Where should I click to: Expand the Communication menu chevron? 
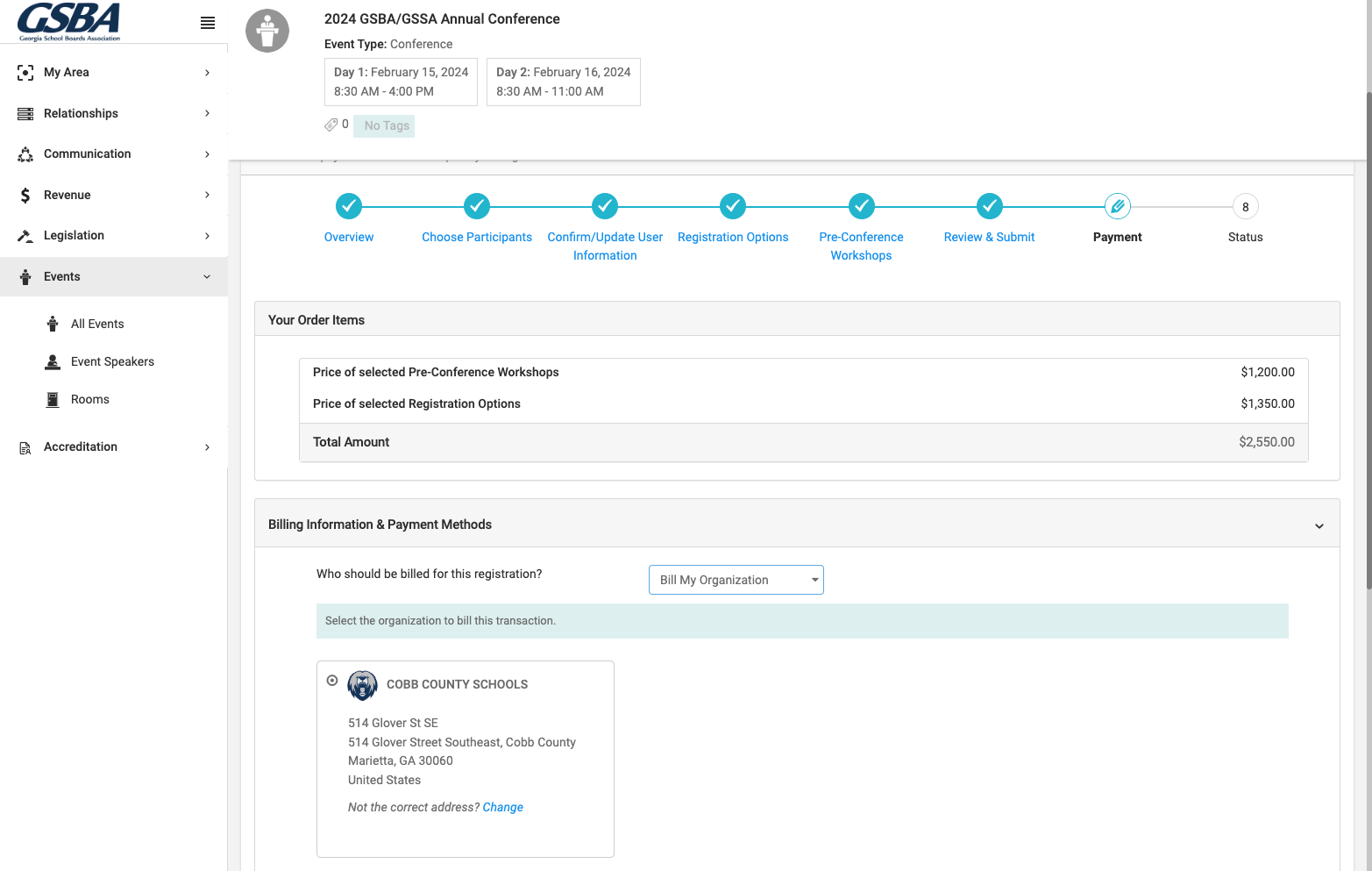click(x=207, y=154)
